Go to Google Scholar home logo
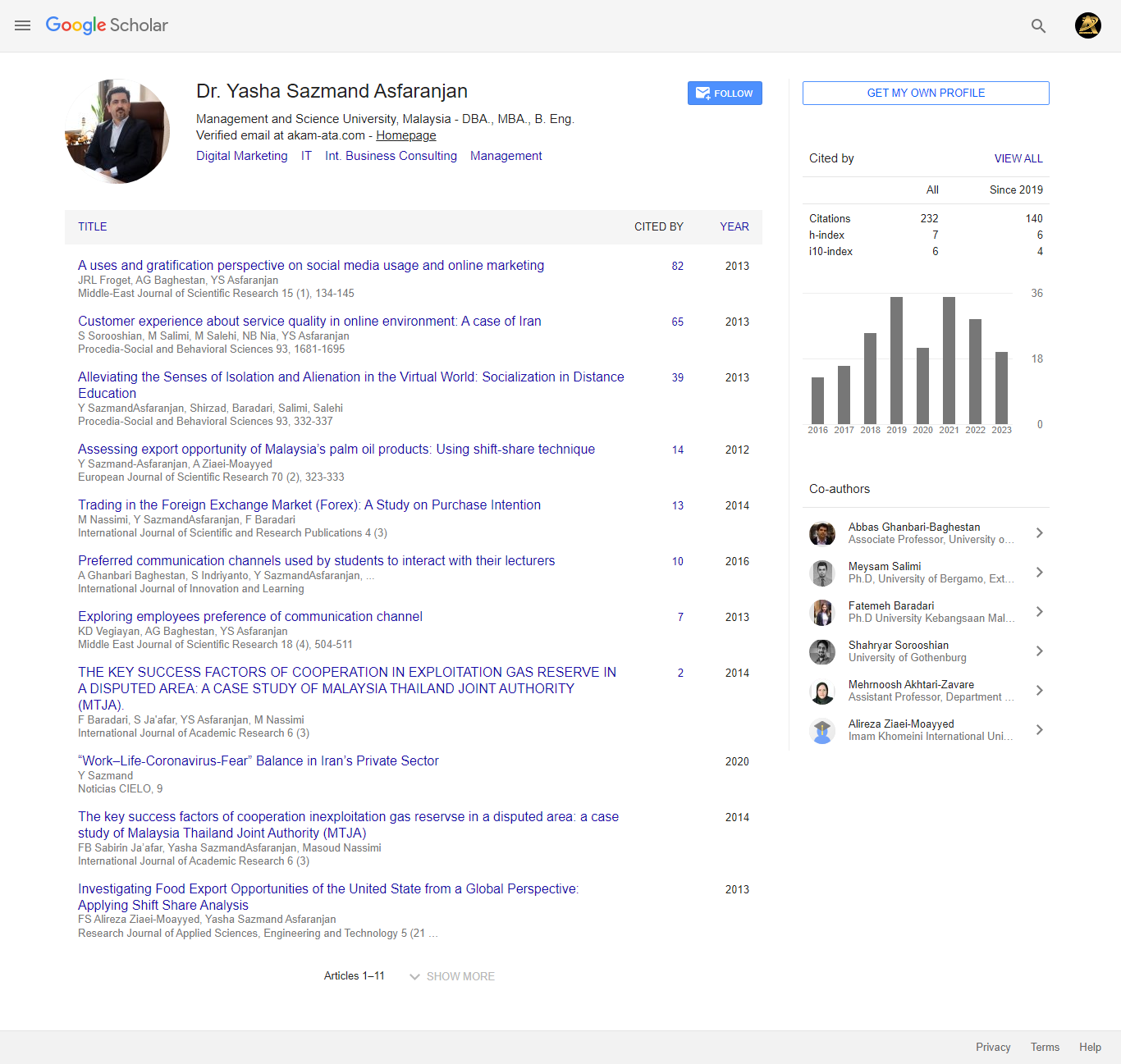The image size is (1121, 1064). coord(107,25)
